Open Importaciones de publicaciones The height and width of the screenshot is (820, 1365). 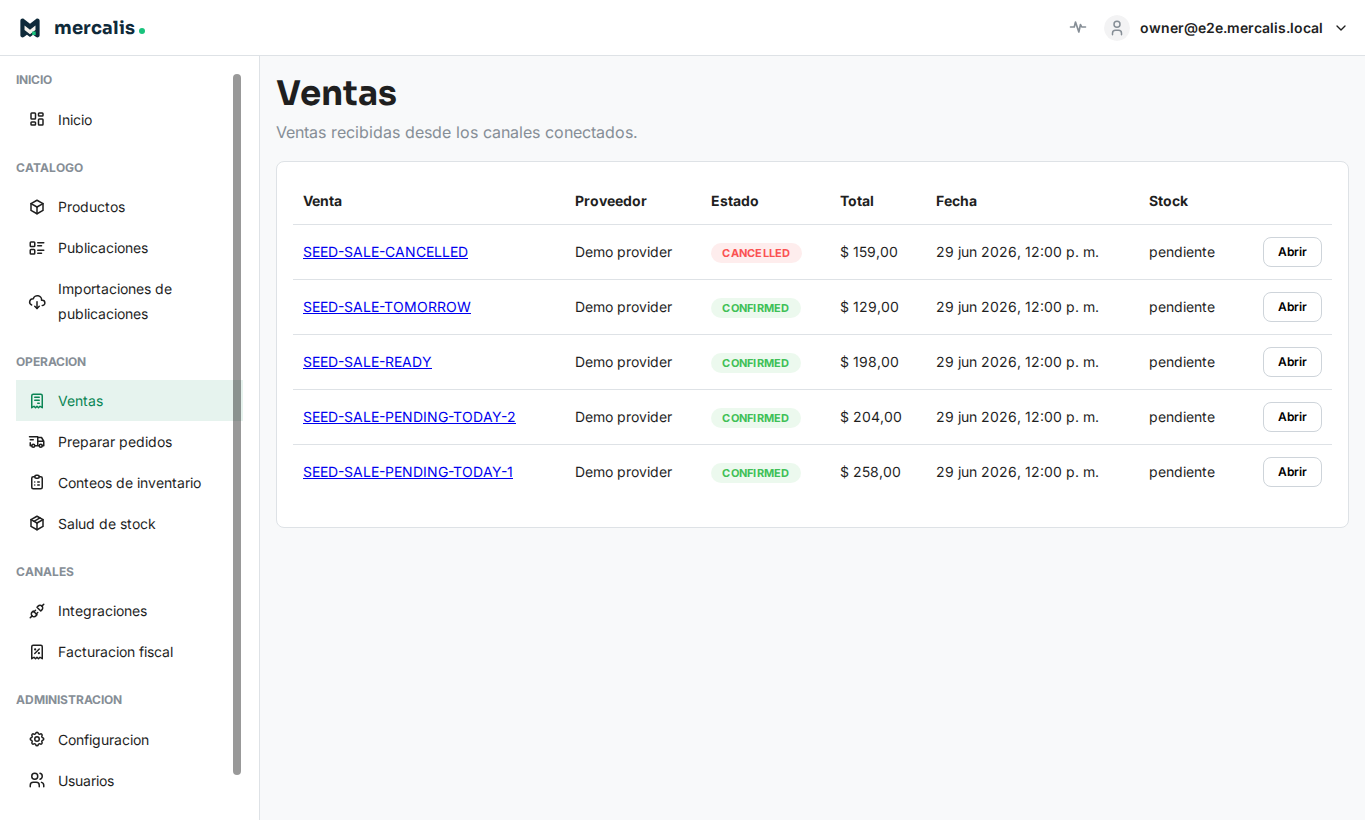tap(129, 302)
